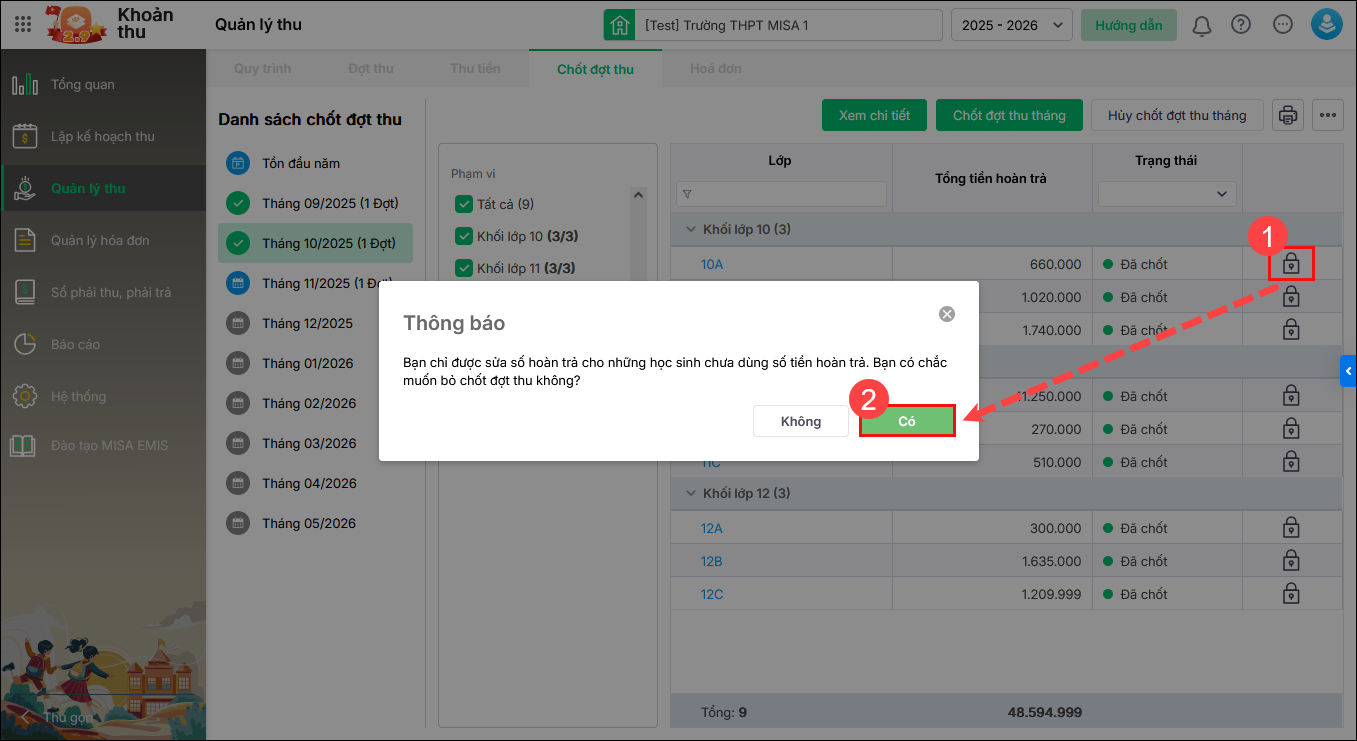This screenshot has height=741, width=1357.
Task: Select Tháng 12/2025 in the list
Action: click(x=315, y=323)
